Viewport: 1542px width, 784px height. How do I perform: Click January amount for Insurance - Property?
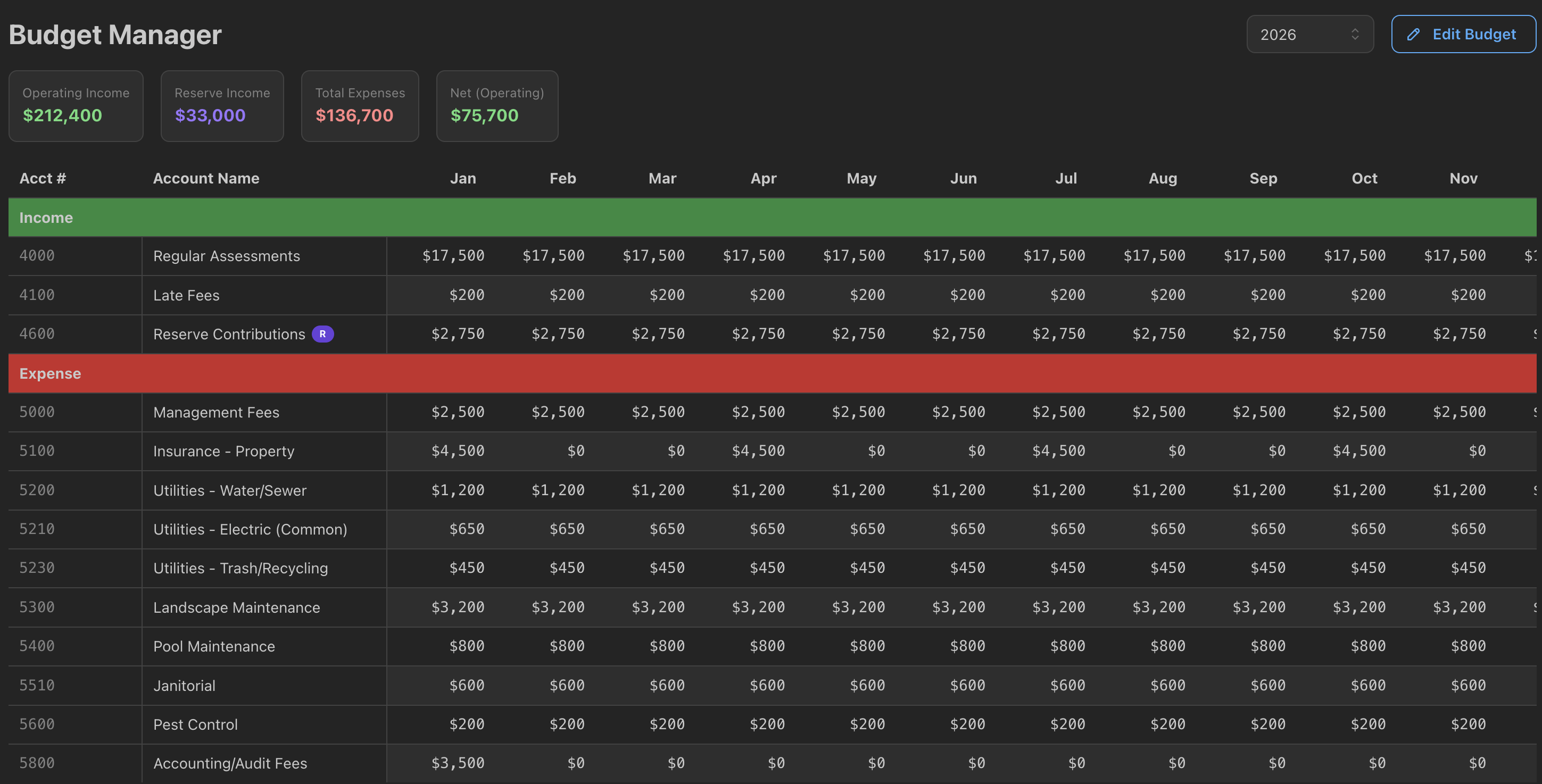(x=458, y=451)
